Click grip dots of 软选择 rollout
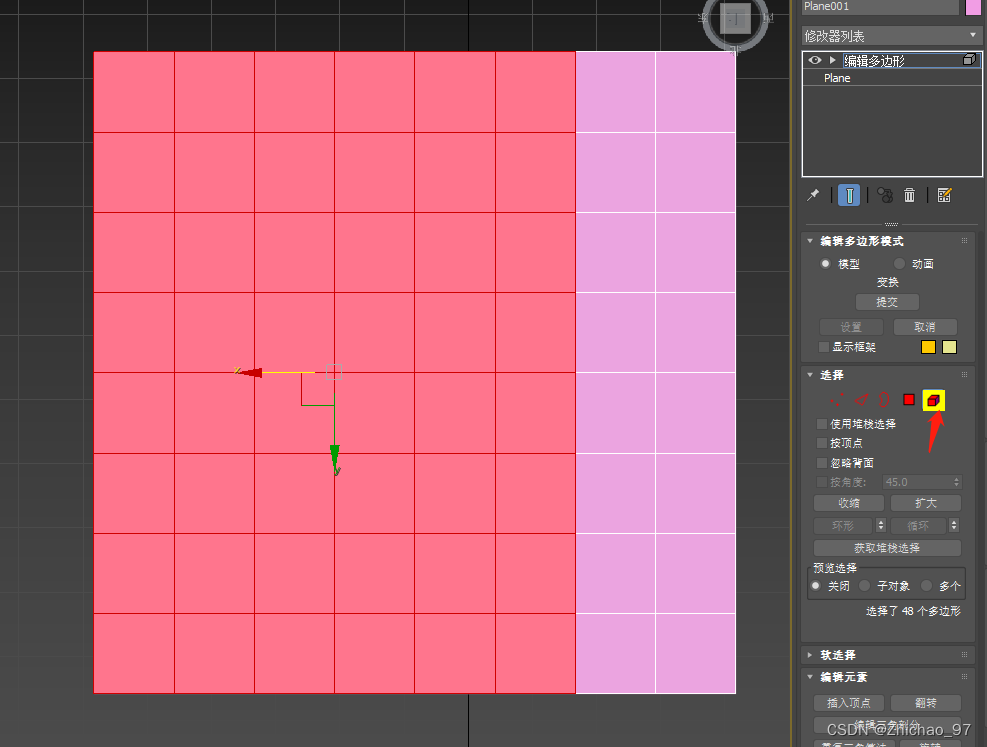 click(x=964, y=654)
